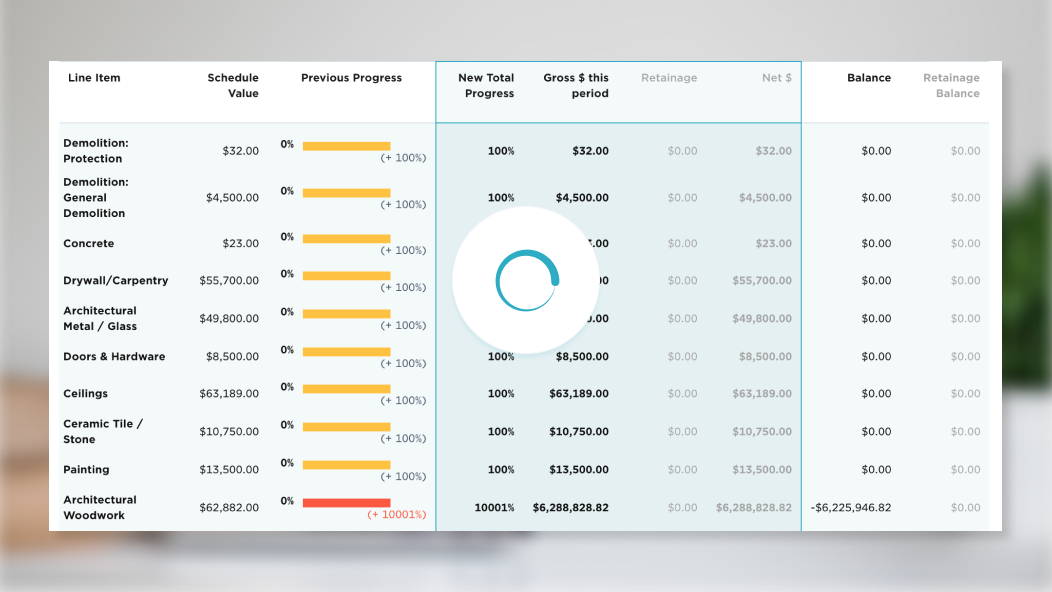Click the red (+ 10001%) progress label

pos(396,515)
